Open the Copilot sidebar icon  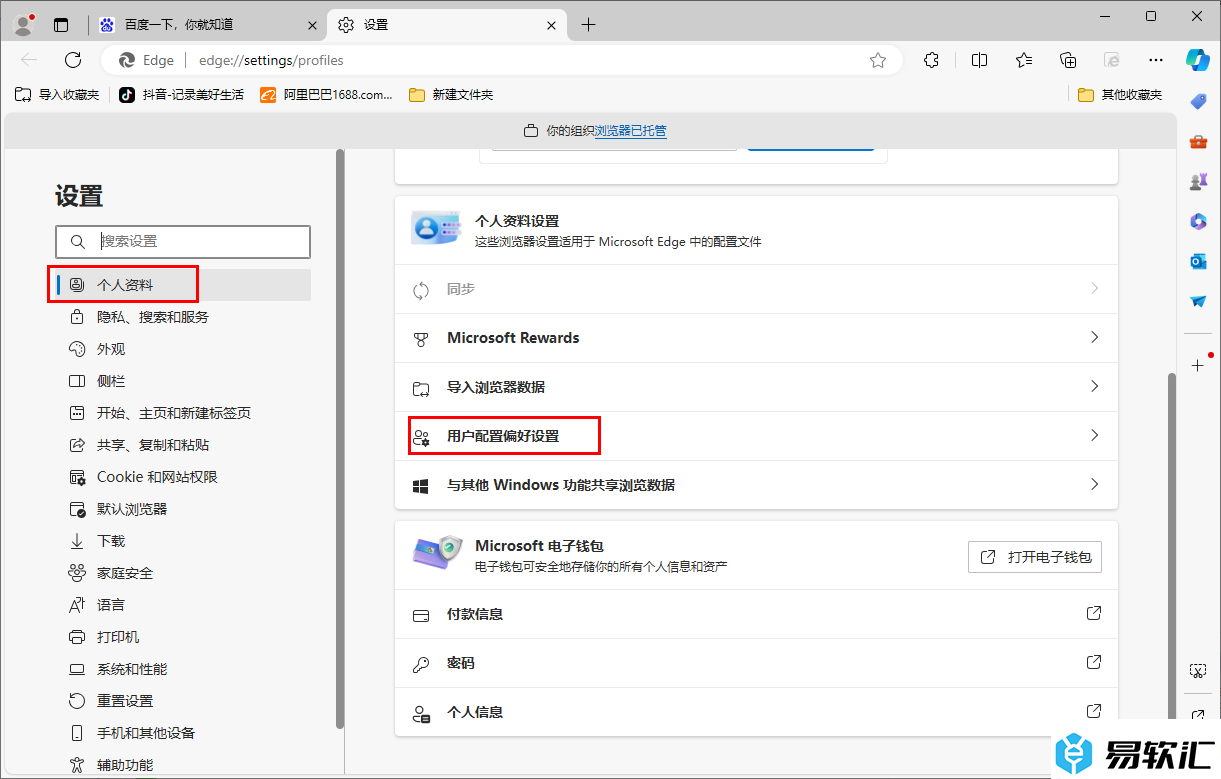tap(1198, 60)
